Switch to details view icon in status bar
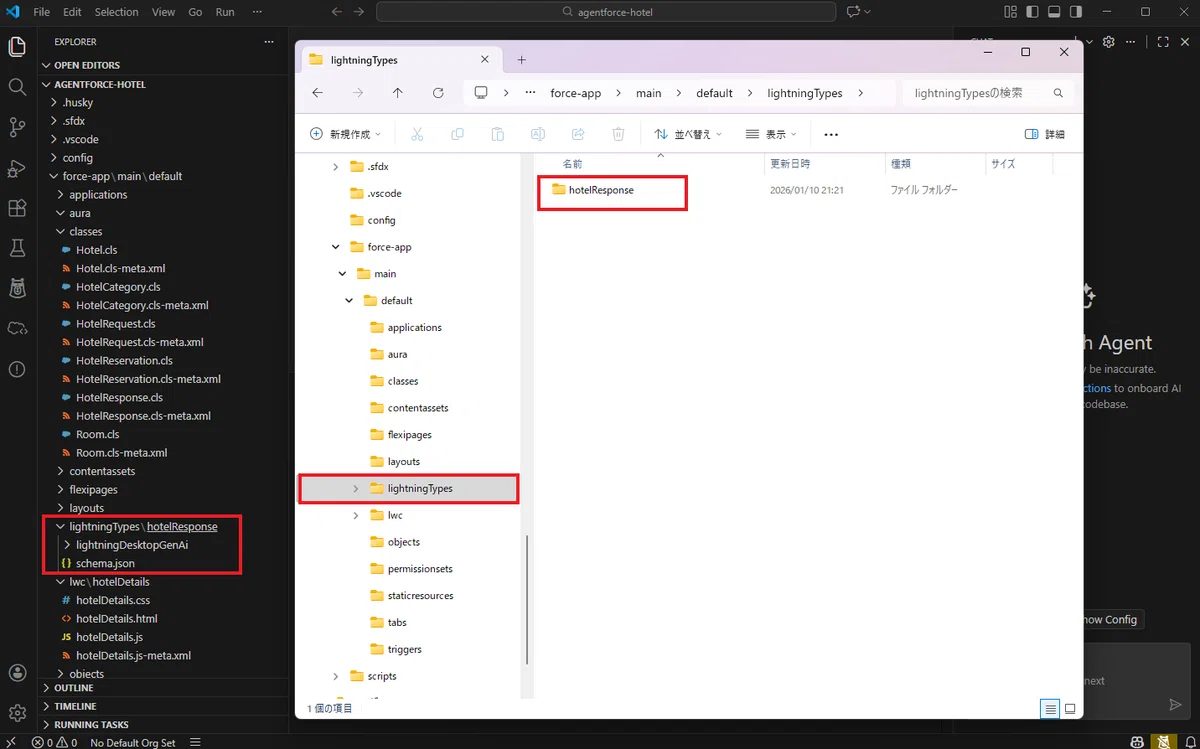This screenshot has width=1200, height=749. [x=1050, y=709]
